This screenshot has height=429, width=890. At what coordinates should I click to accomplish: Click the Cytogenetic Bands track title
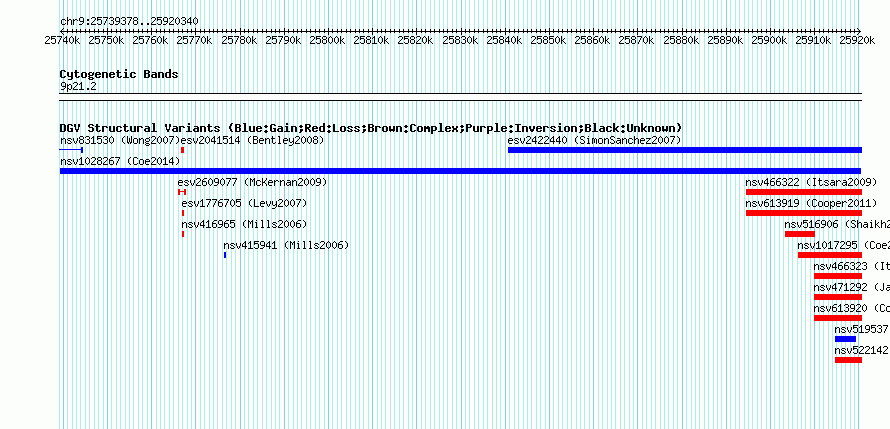(119, 74)
